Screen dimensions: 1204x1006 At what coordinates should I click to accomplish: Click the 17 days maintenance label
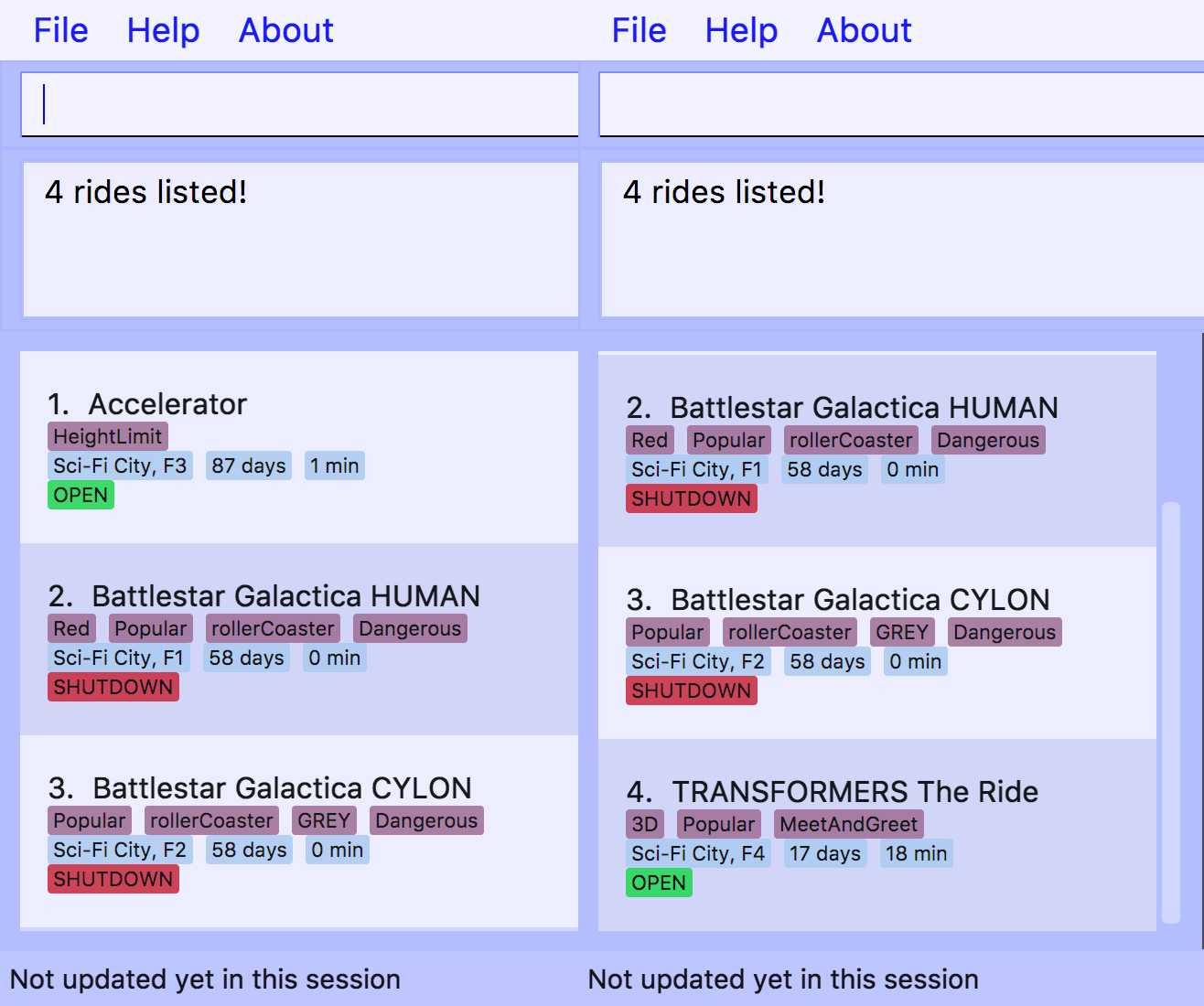(x=825, y=853)
